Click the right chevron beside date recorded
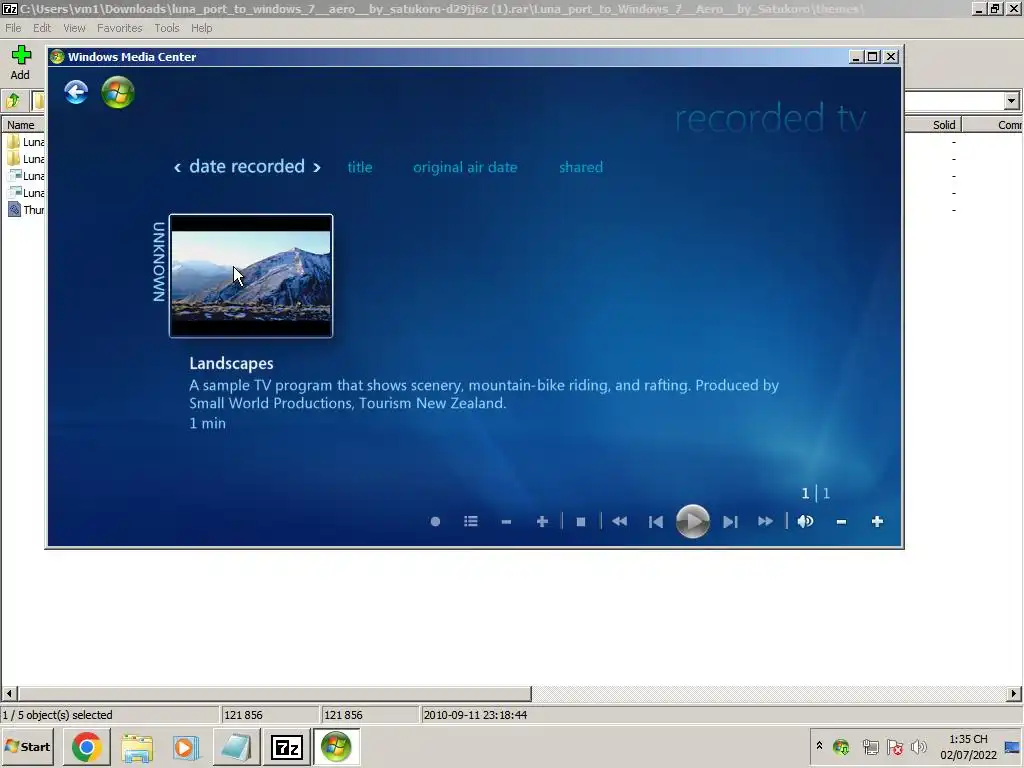 click(x=317, y=168)
